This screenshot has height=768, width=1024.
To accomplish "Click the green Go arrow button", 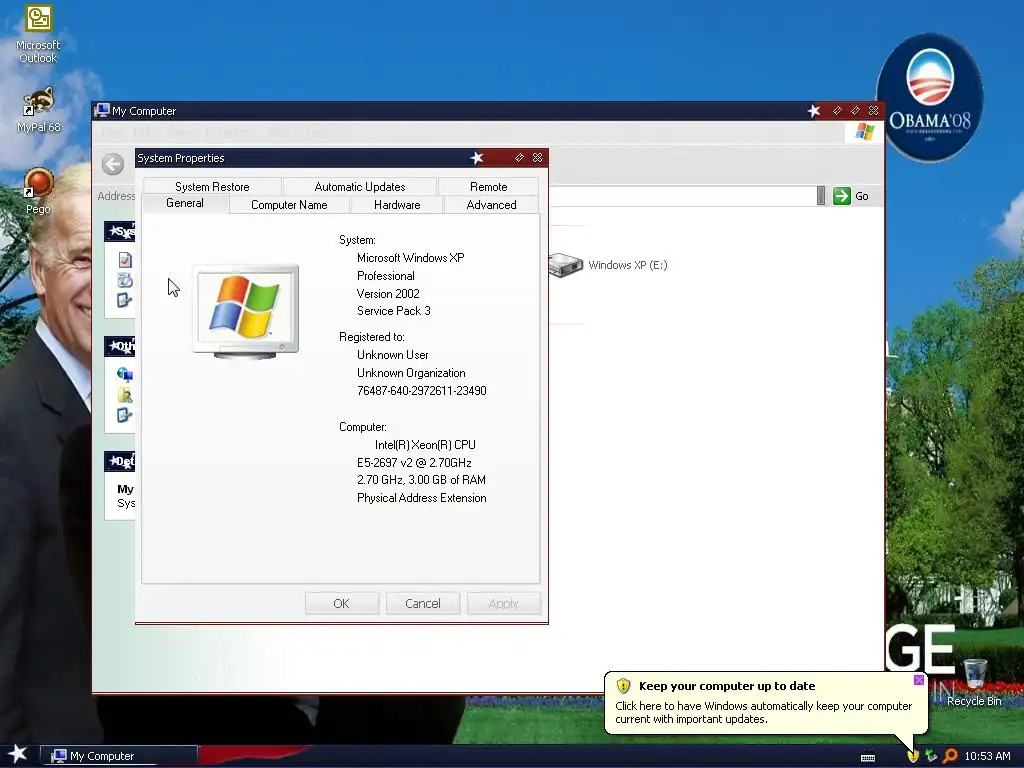I will [842, 196].
